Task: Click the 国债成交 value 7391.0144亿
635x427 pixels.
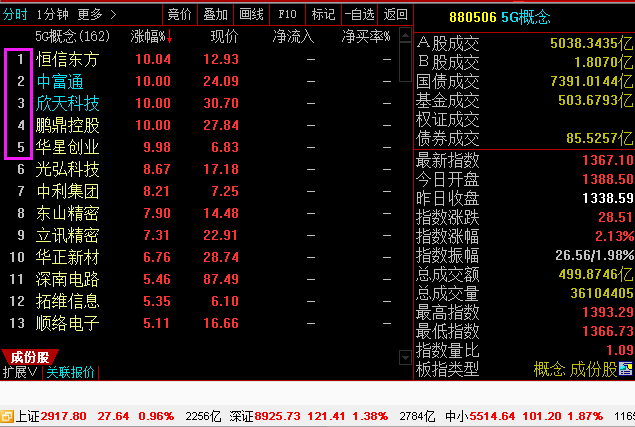Action: pyautogui.click(x=591, y=81)
